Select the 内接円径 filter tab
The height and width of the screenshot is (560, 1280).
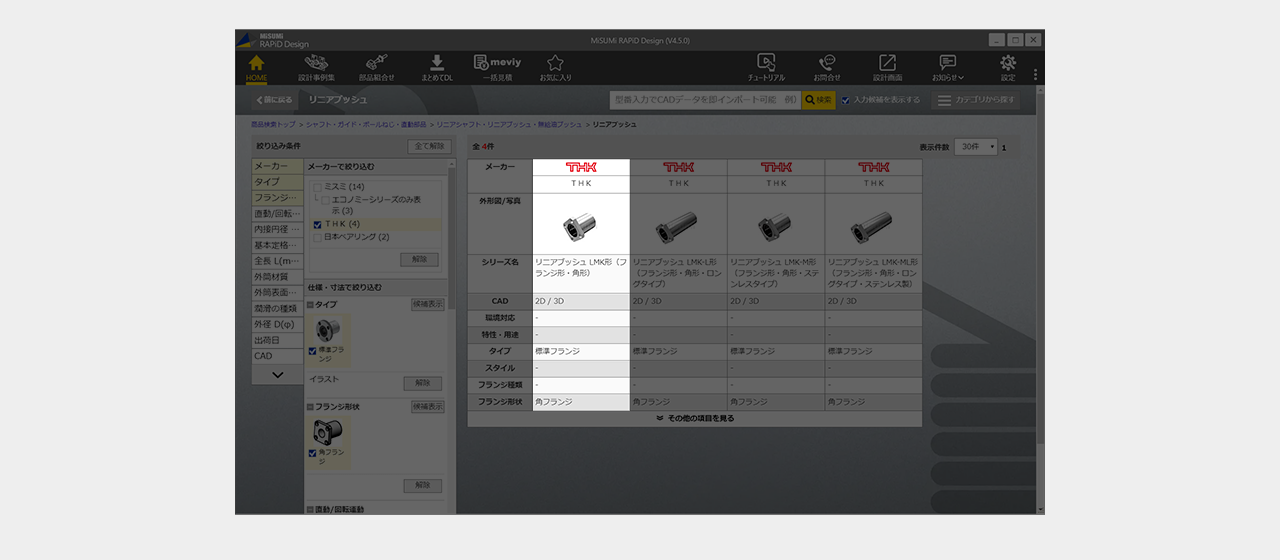pos(277,229)
